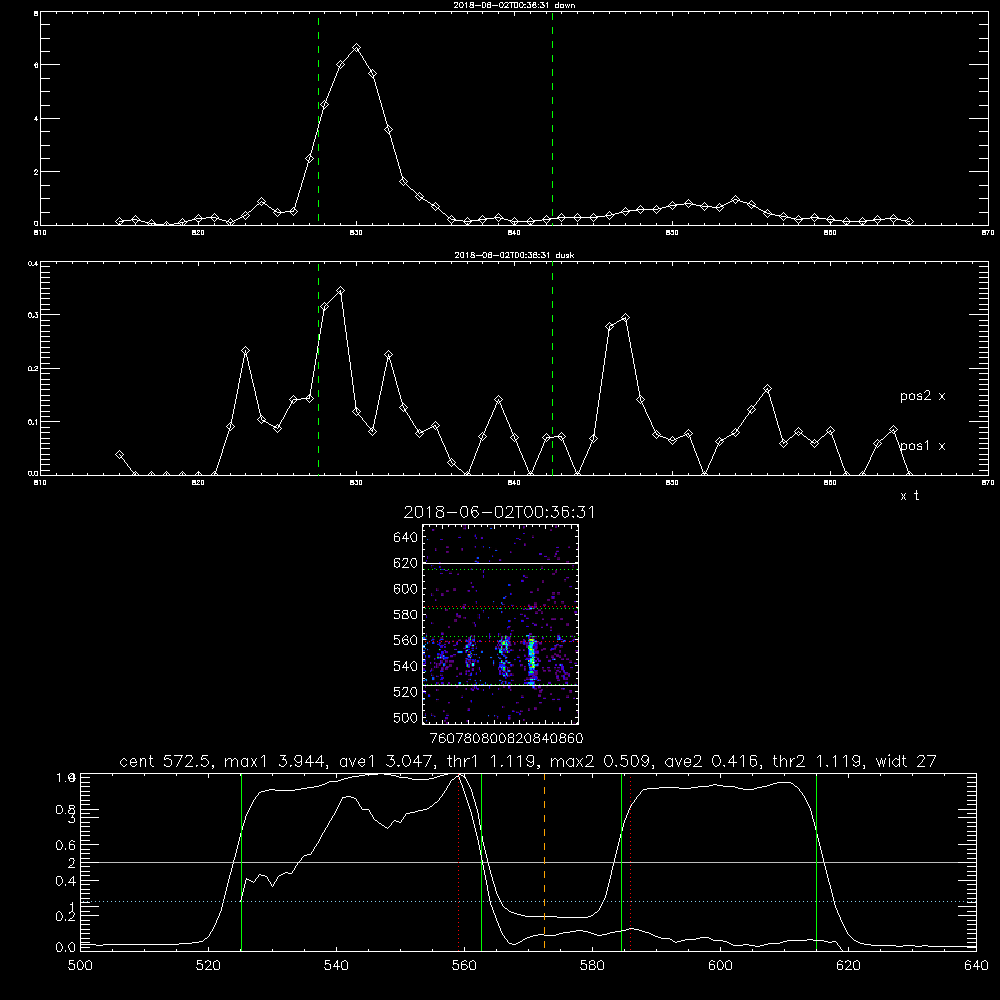Click bottom plot x-axis label 600
The width and height of the screenshot is (1000, 1000).
[721, 966]
